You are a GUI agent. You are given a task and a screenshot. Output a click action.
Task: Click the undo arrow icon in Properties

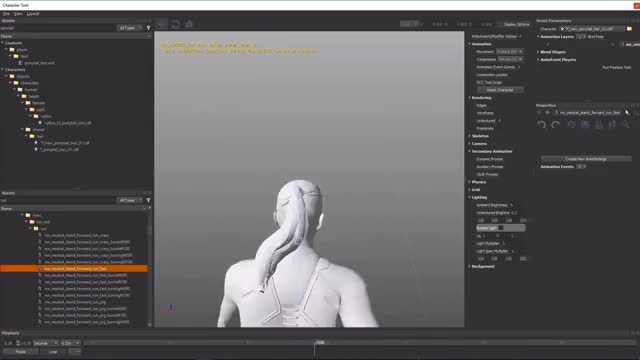click(x=542, y=124)
